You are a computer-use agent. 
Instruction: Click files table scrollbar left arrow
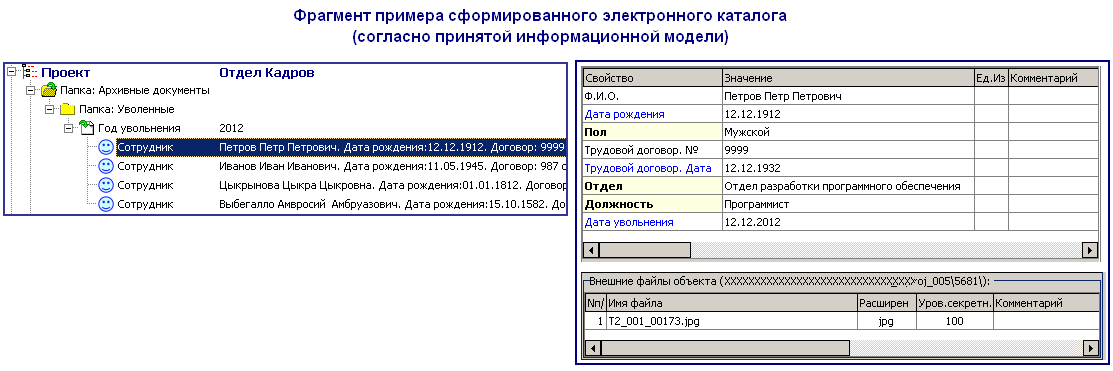(592, 348)
